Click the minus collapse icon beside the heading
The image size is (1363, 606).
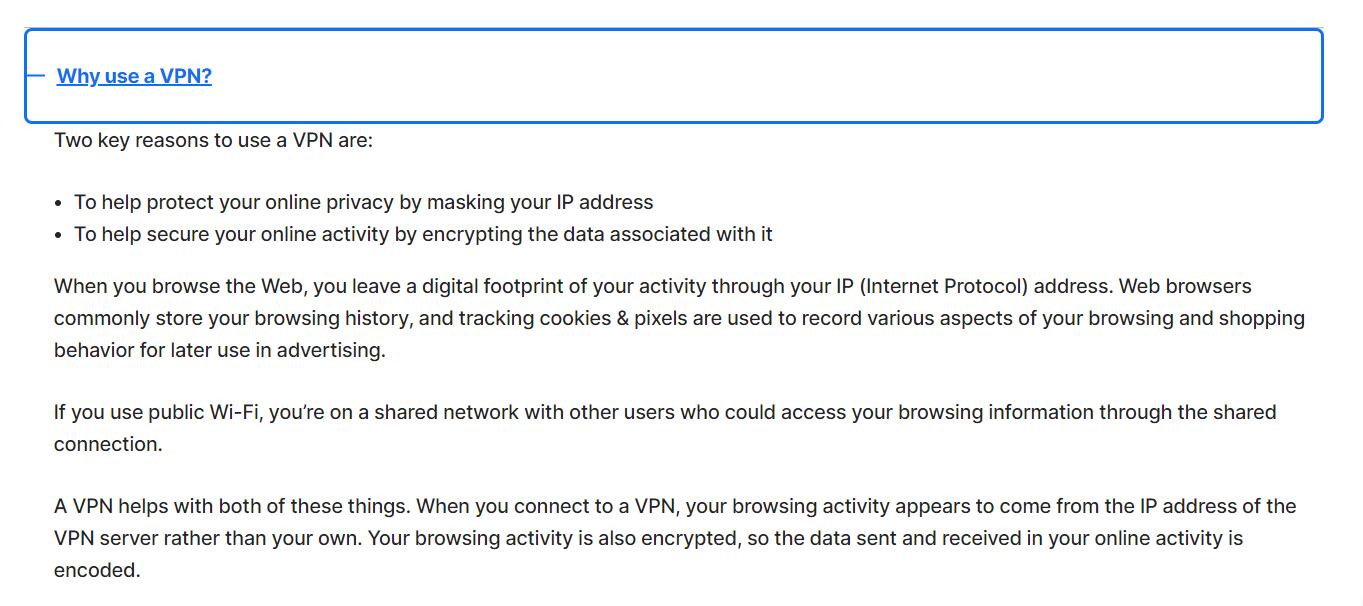(x=35, y=75)
